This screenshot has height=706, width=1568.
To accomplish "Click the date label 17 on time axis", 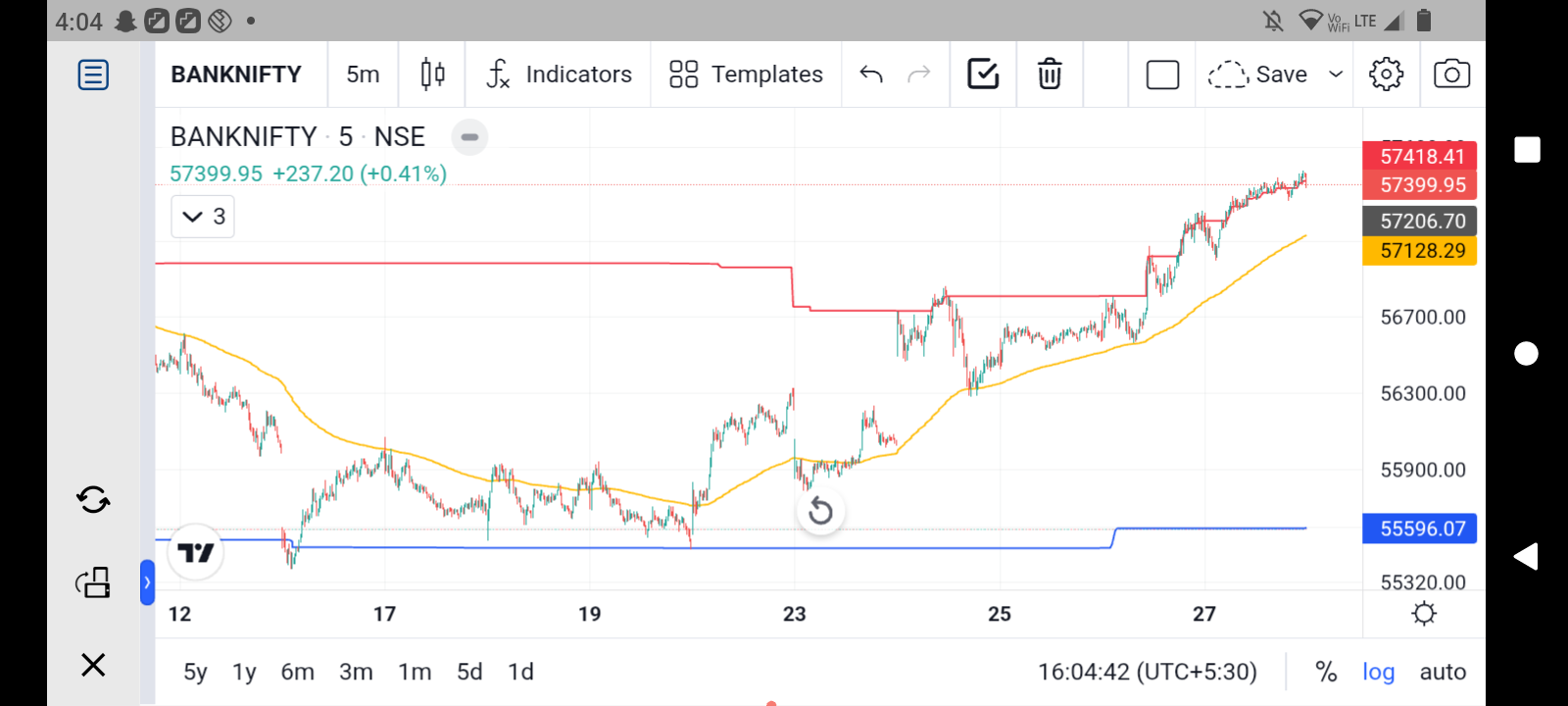I will pos(384,614).
